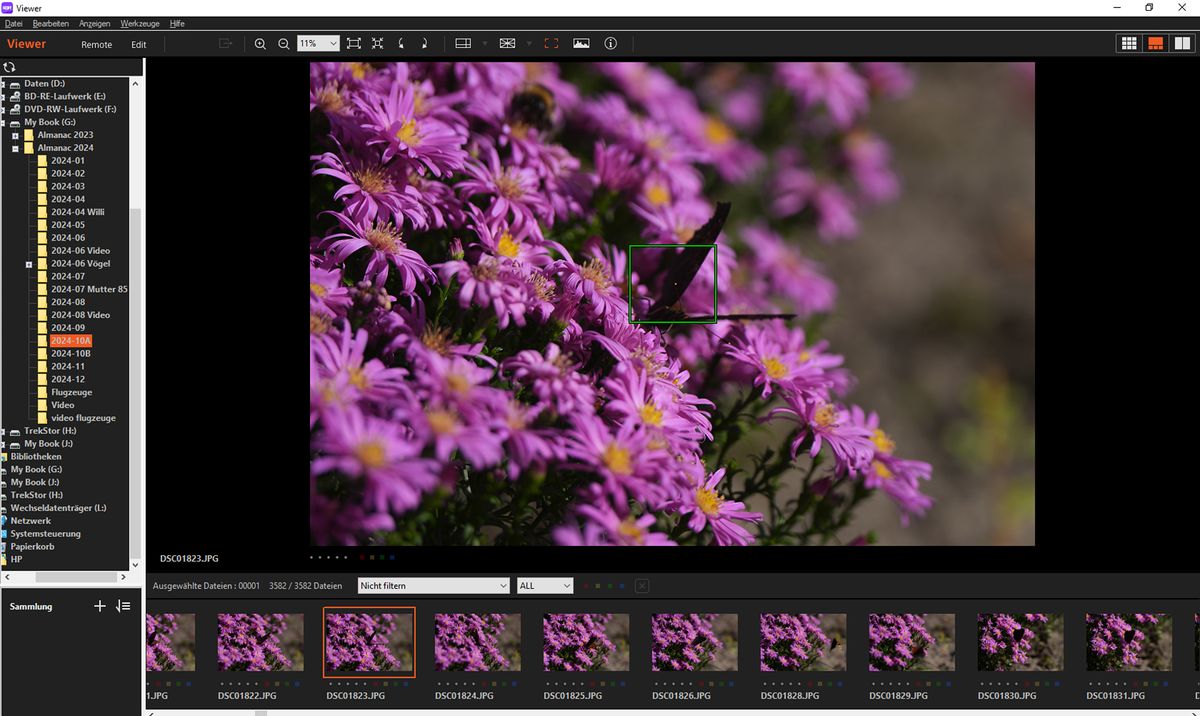1200x716 pixels.
Task: Add a new collection with plus icon
Action: tap(99, 606)
